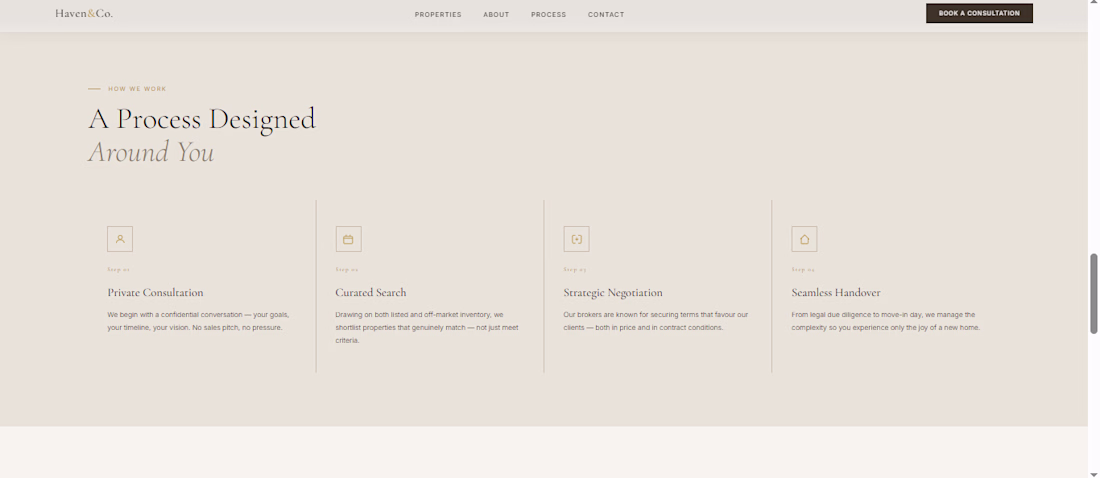The width and height of the screenshot is (1100, 478).
Task: Click description starting 'Our brokers are known'
Action: tap(655, 321)
